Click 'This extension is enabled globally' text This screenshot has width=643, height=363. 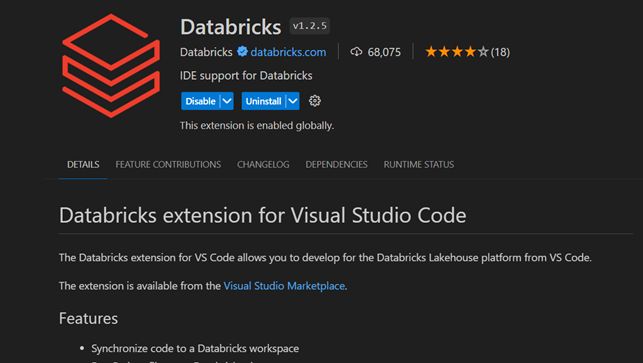click(257, 126)
